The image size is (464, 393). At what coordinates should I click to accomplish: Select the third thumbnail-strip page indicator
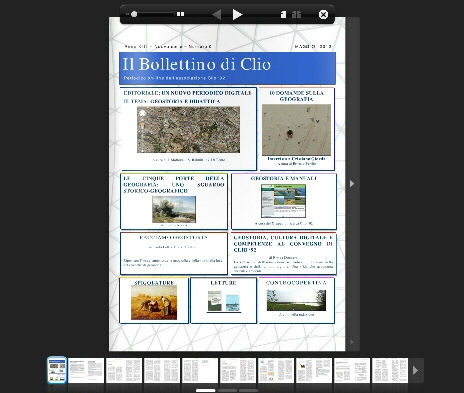click(248, 390)
